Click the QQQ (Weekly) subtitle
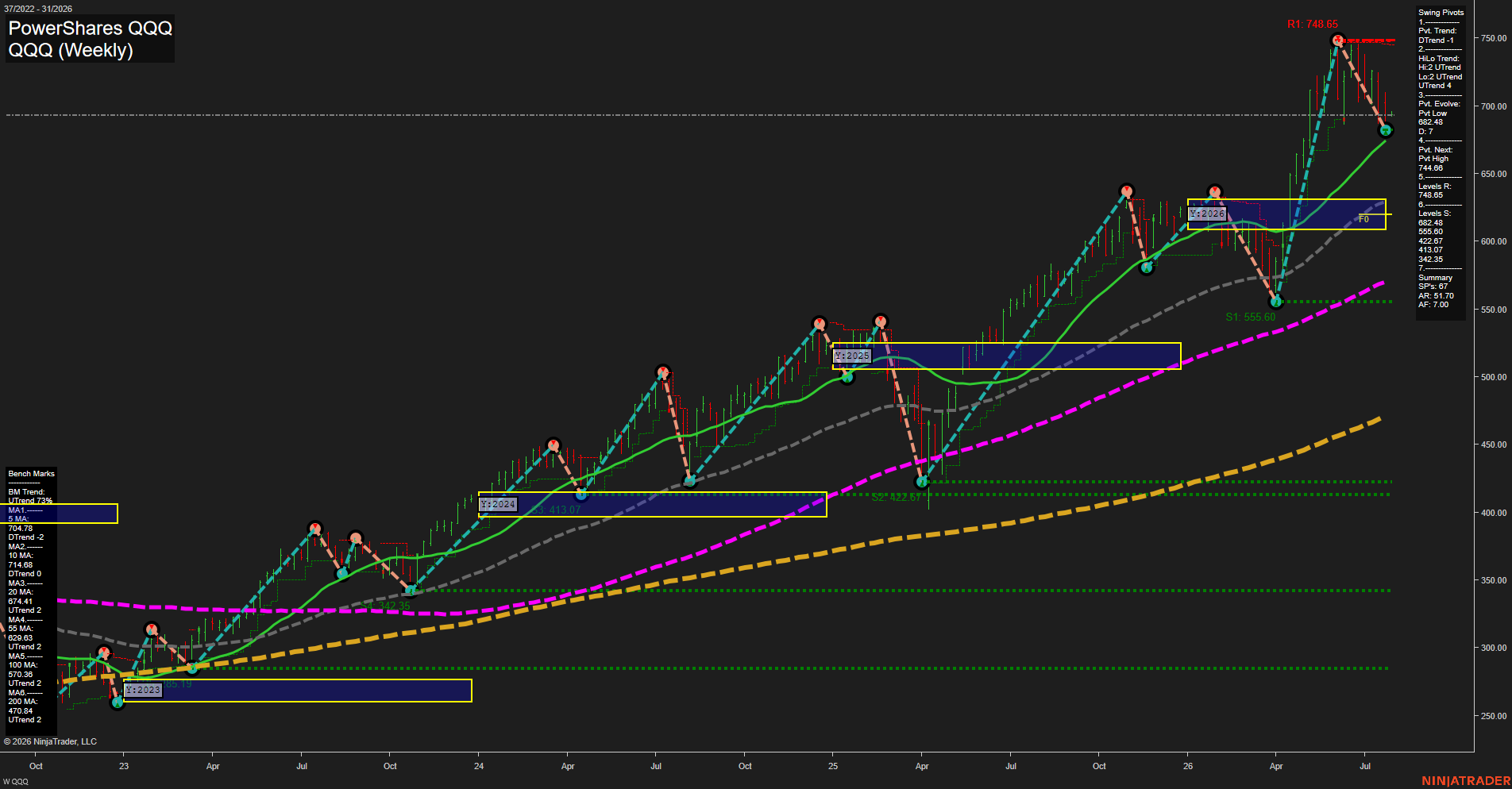This screenshot has height=789, width=1512. 71,50
